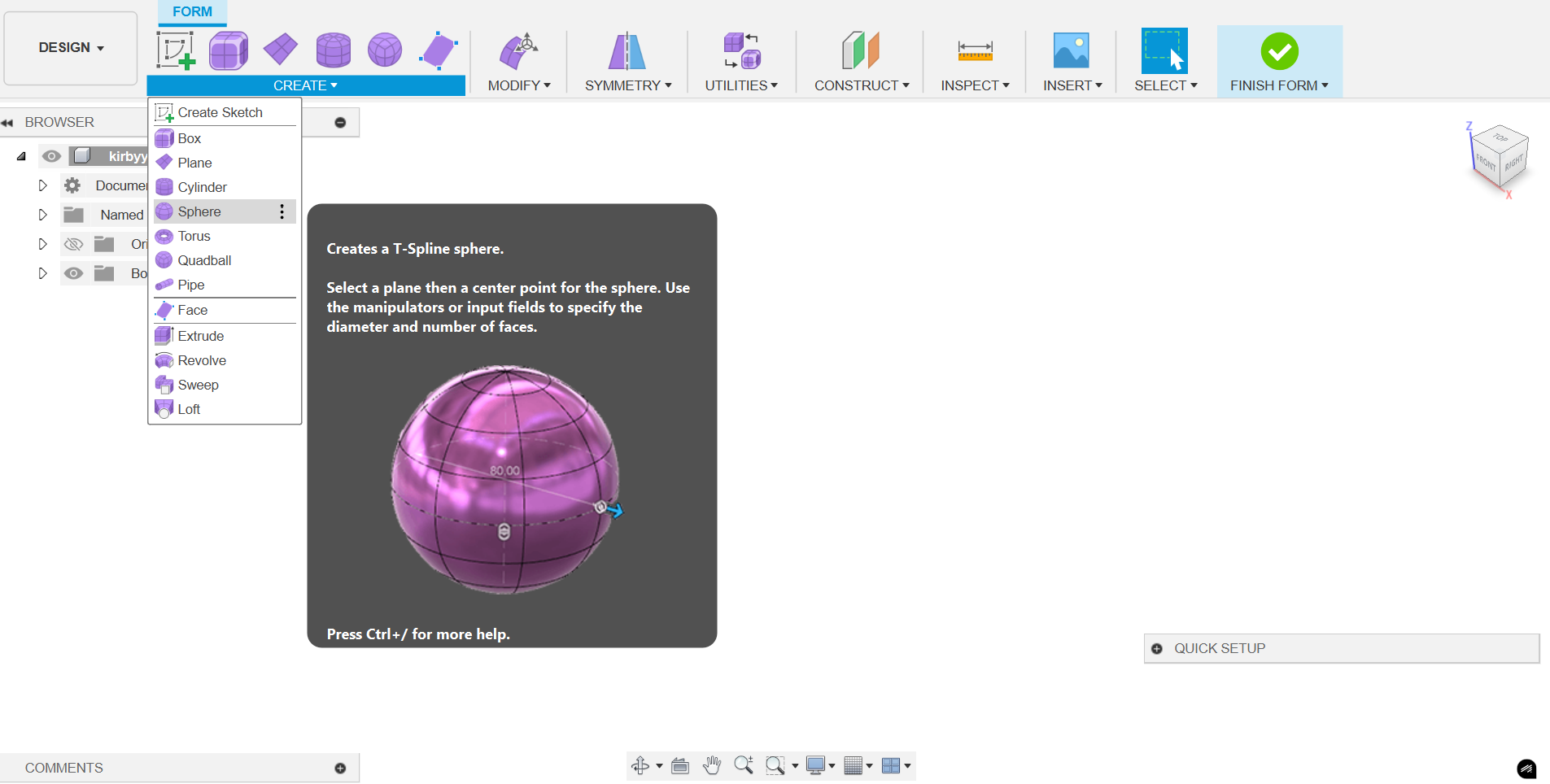Collapse the kirbyy root node
The image size is (1550, 784).
tap(21, 156)
